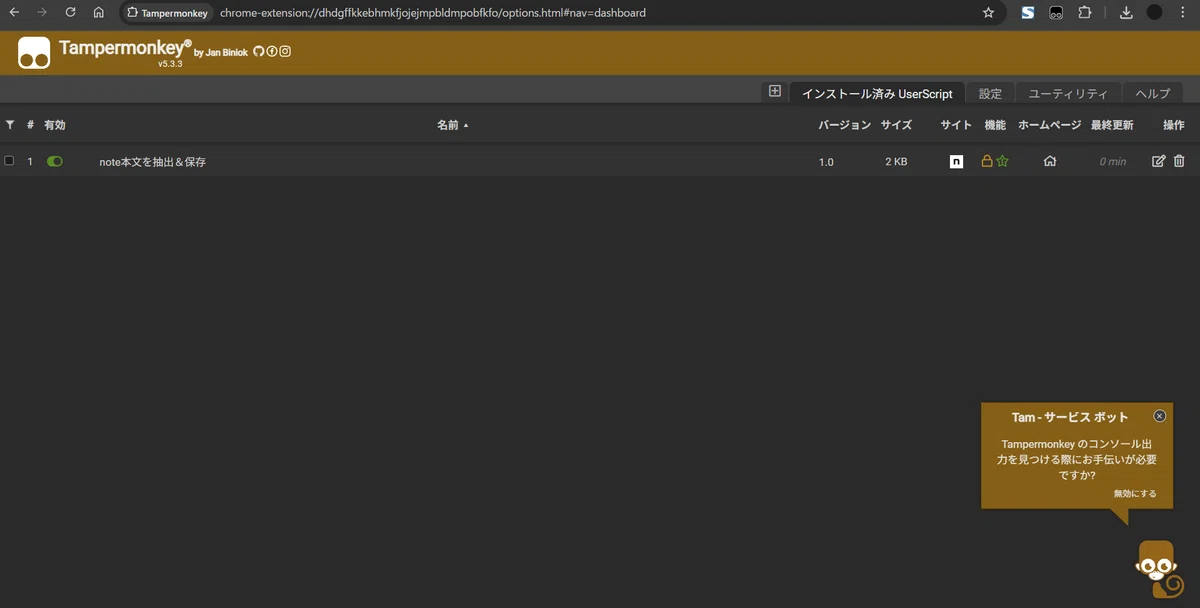The image size is (1200, 608).
Task: Click the green star feature icon
Action: point(1002,161)
